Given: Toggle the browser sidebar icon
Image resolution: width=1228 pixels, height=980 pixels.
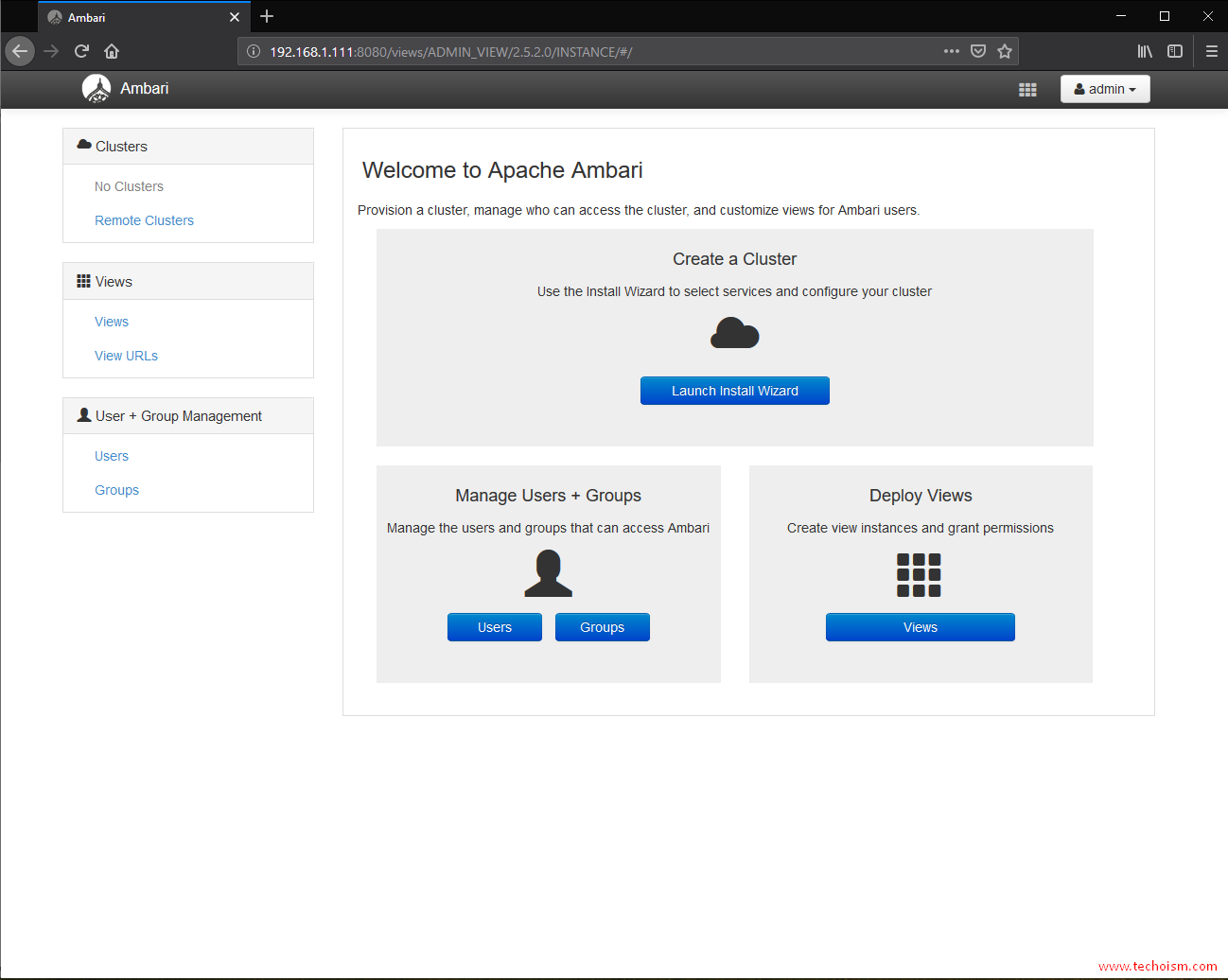Looking at the screenshot, I should point(1175,51).
